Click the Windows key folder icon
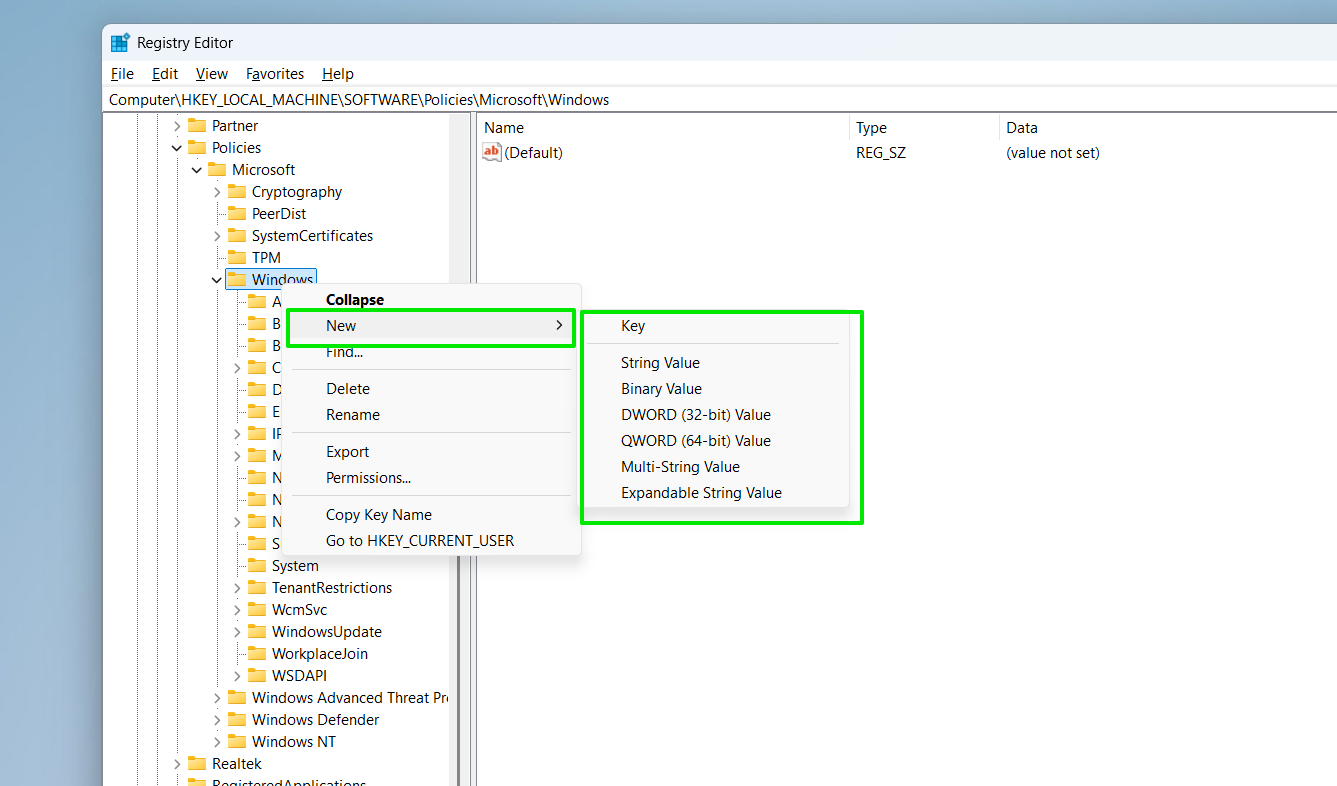 tap(237, 280)
